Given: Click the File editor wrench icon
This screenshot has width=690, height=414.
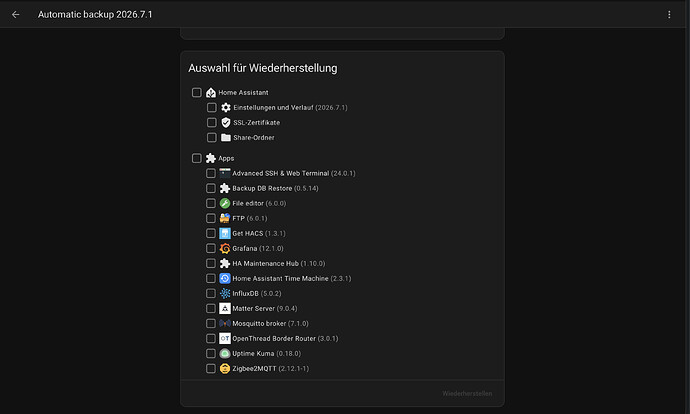Looking at the screenshot, I should 225,203.
